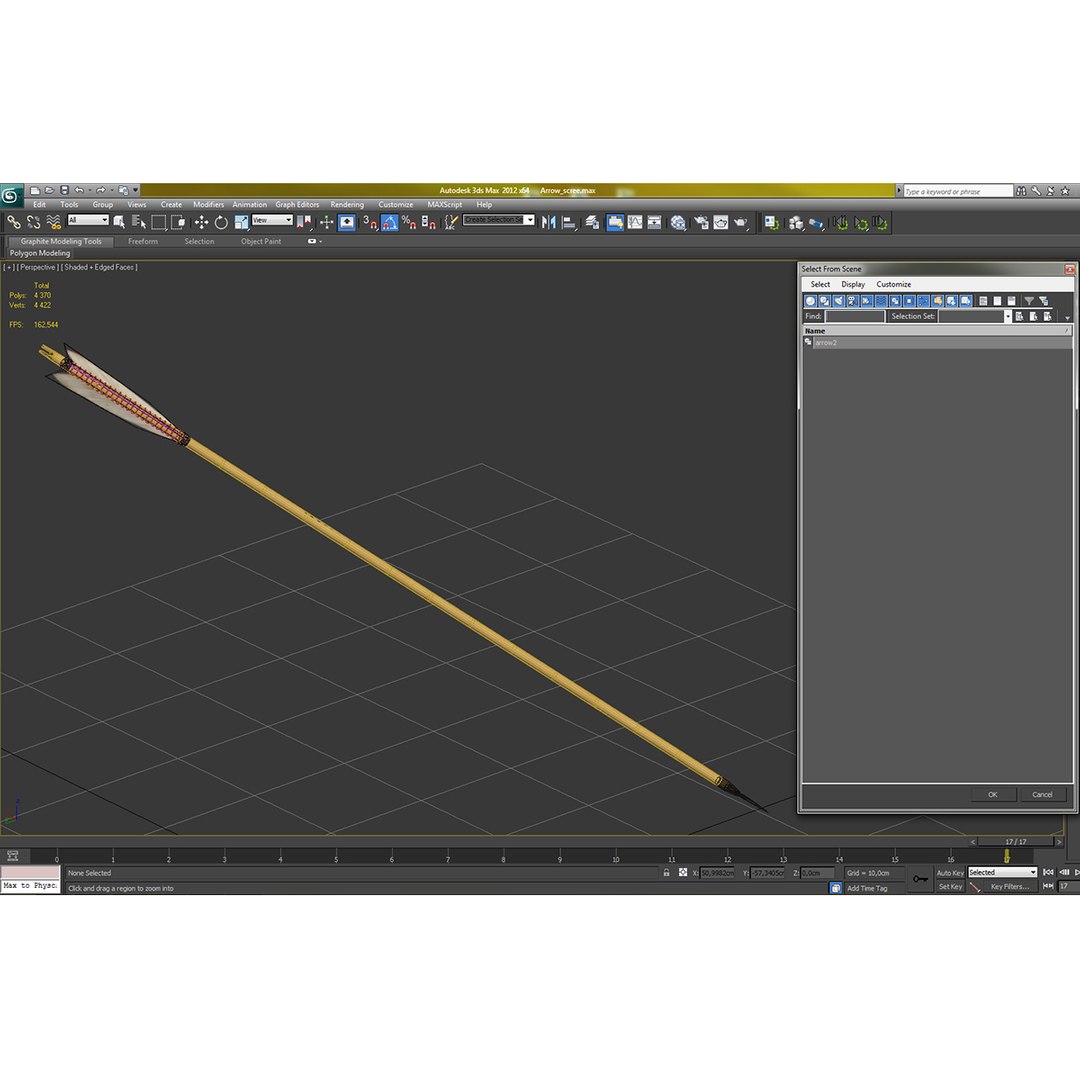Toggle the Graphite Modeling Tools ribbon button
The height and width of the screenshot is (1080, 1080).
615,222
